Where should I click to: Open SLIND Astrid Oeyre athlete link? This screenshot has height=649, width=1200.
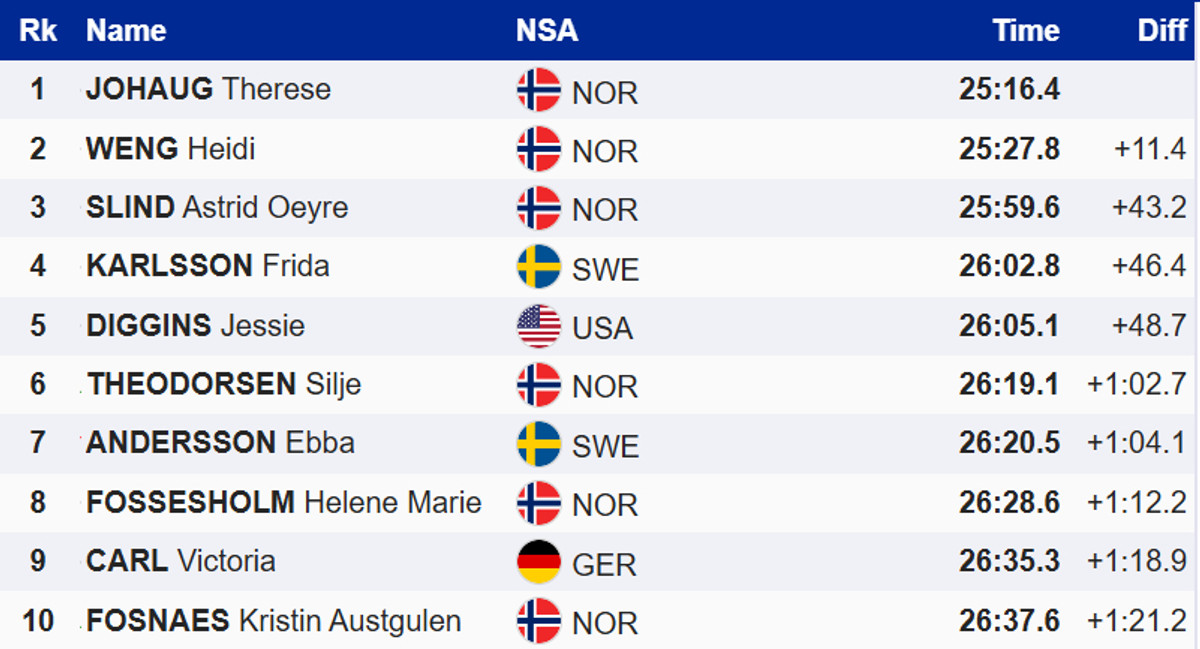tap(217, 207)
